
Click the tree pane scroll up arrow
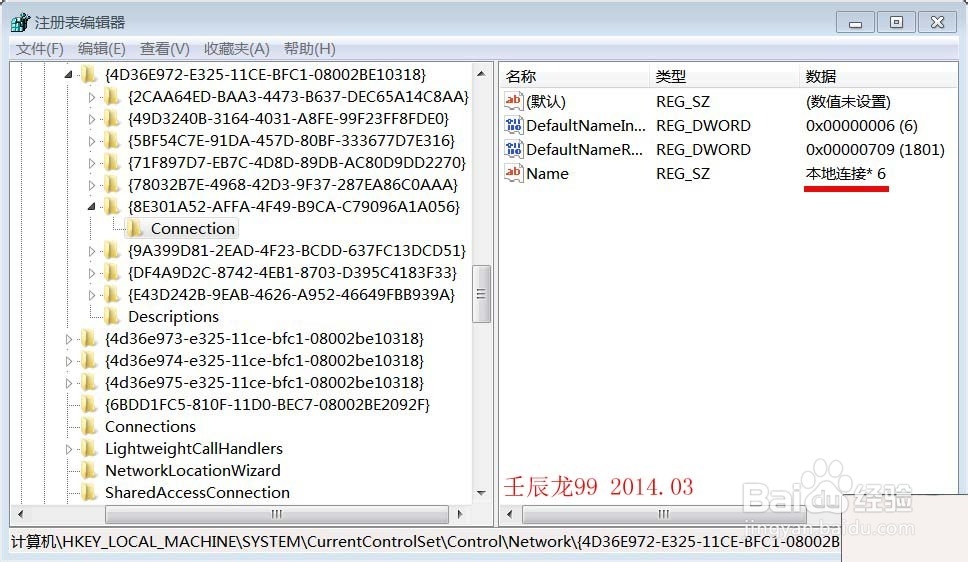(x=482, y=73)
